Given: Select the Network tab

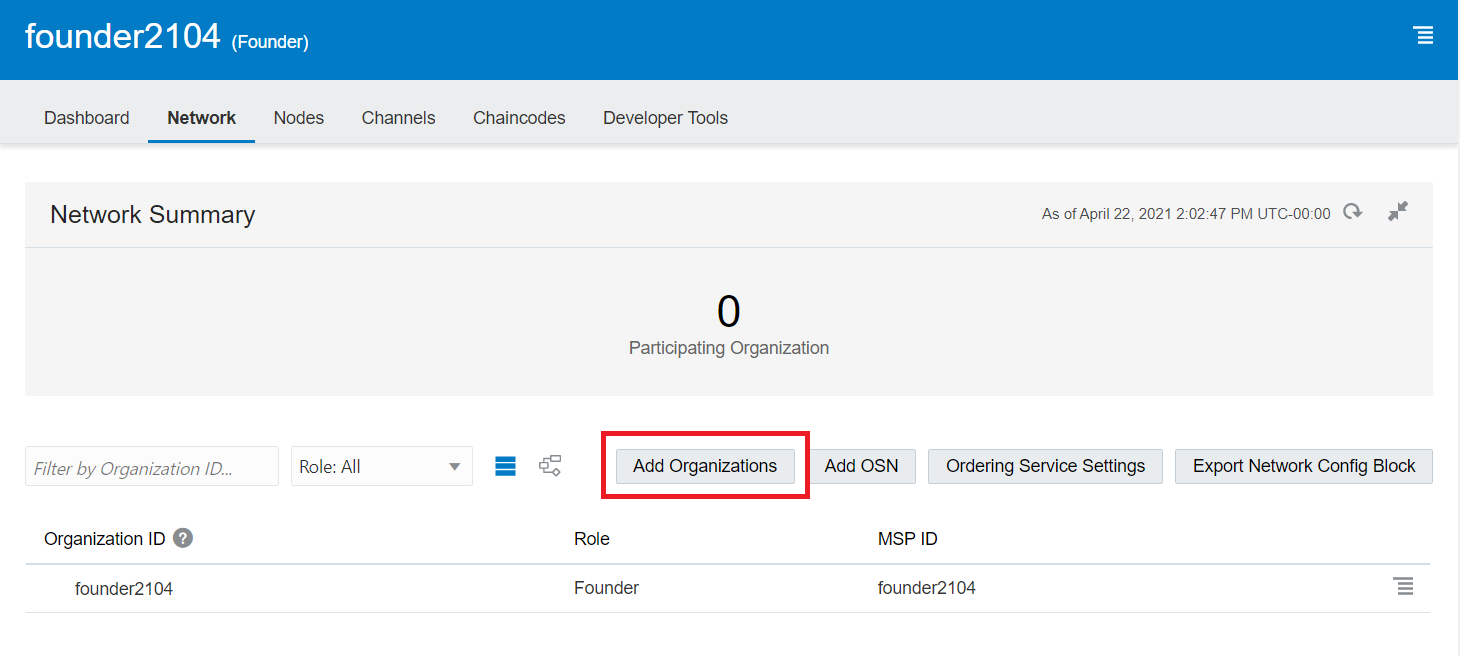Looking at the screenshot, I should [x=201, y=117].
